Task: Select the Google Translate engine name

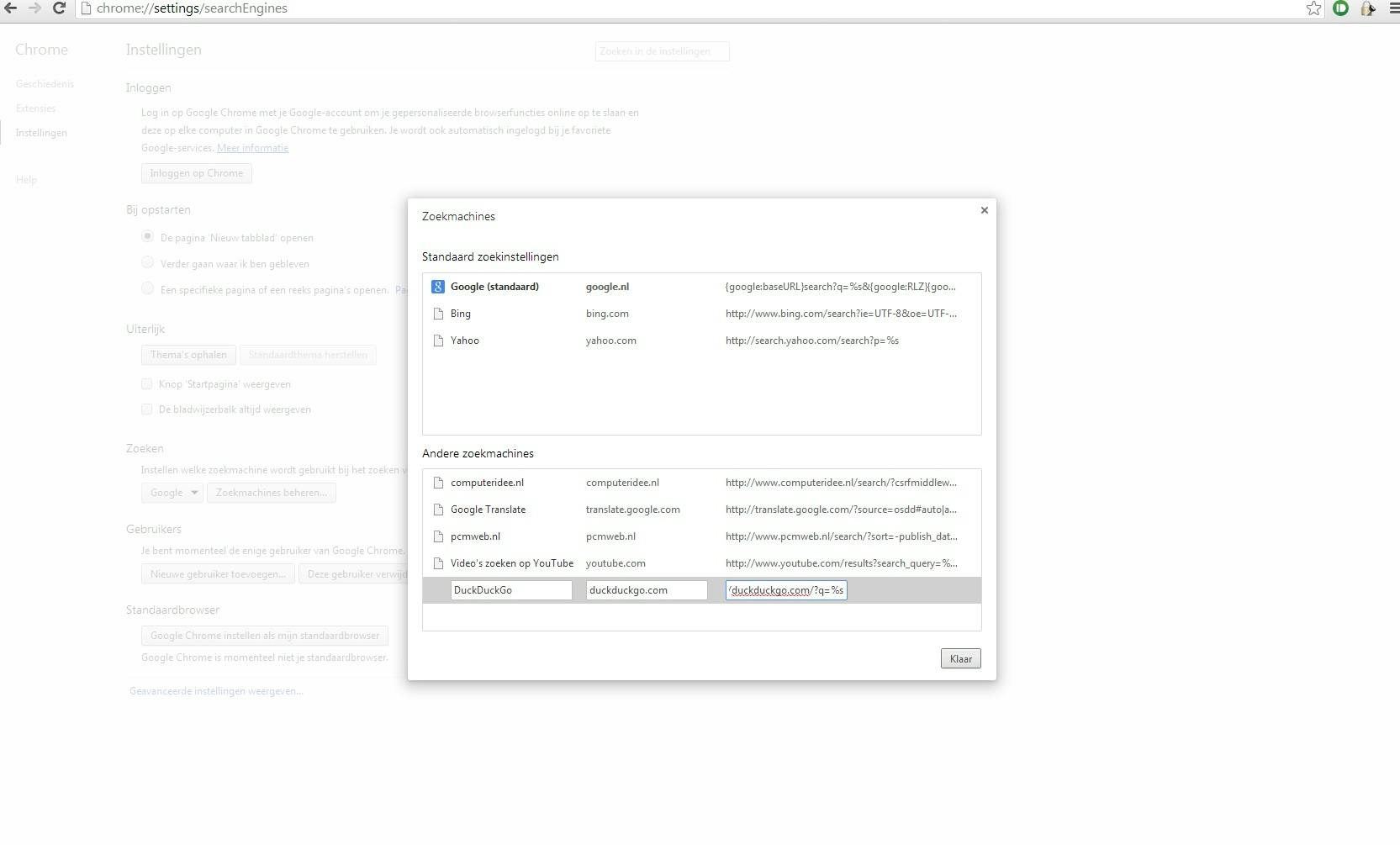Action: point(488,510)
